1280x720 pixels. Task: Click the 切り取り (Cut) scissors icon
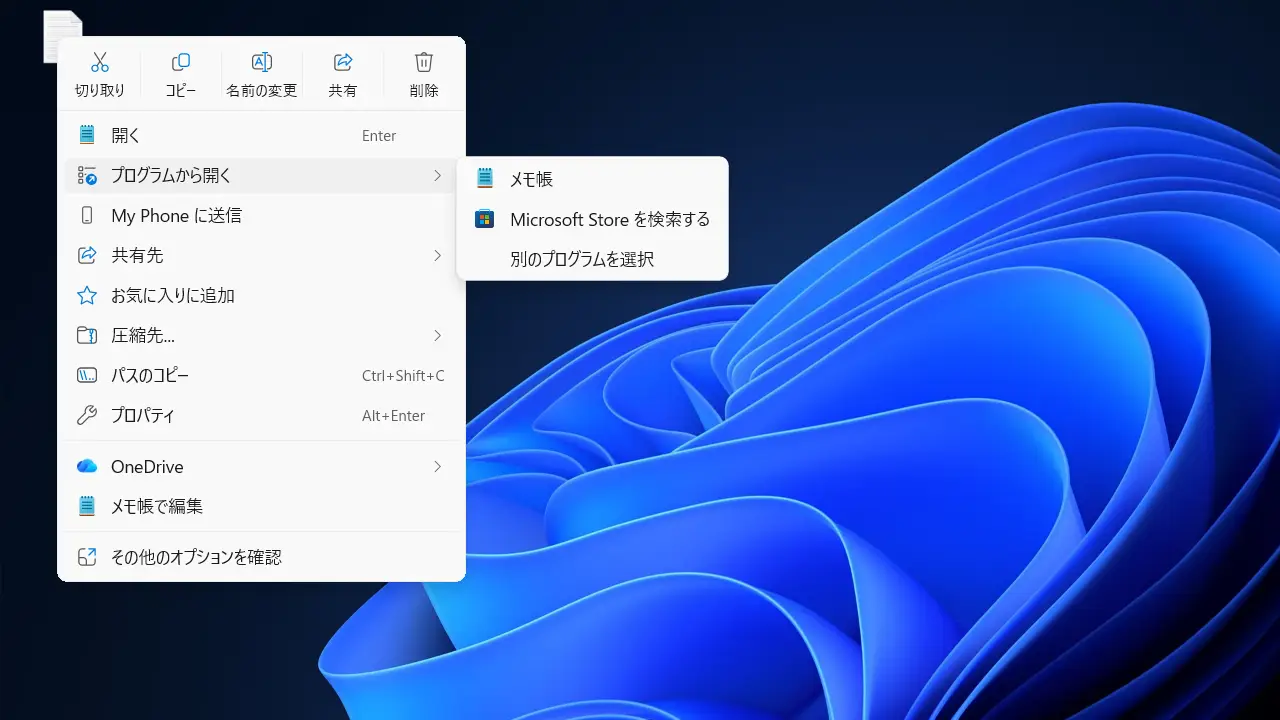click(x=100, y=63)
